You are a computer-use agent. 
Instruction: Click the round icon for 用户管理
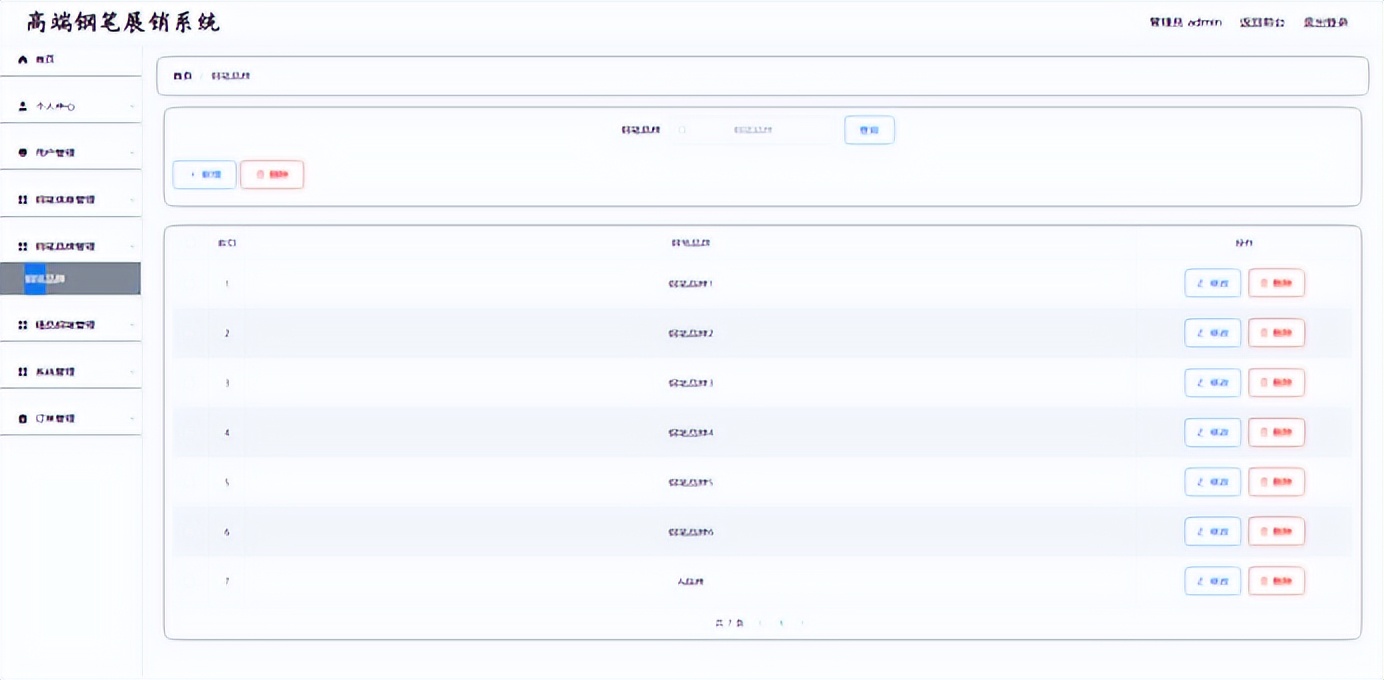pos(23,153)
